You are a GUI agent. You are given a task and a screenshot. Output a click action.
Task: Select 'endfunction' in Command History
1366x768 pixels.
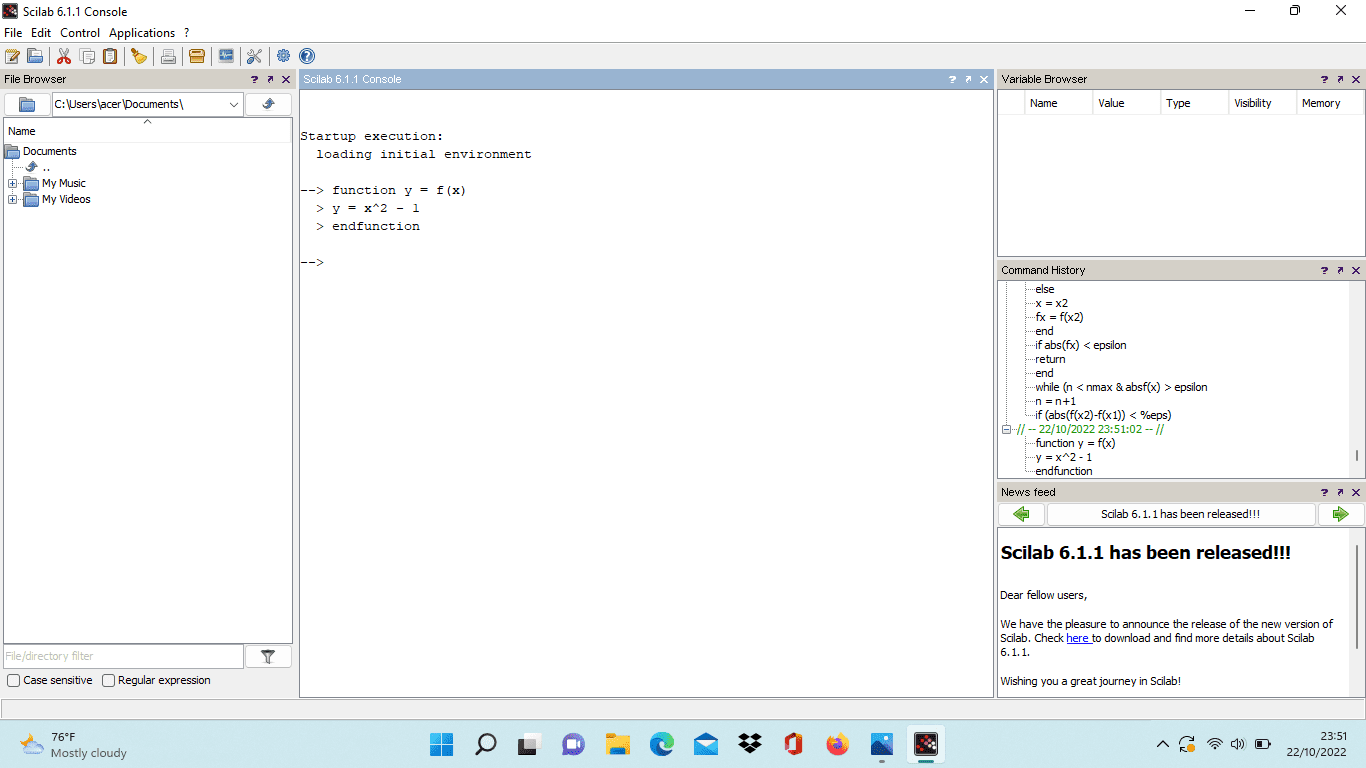1064,471
